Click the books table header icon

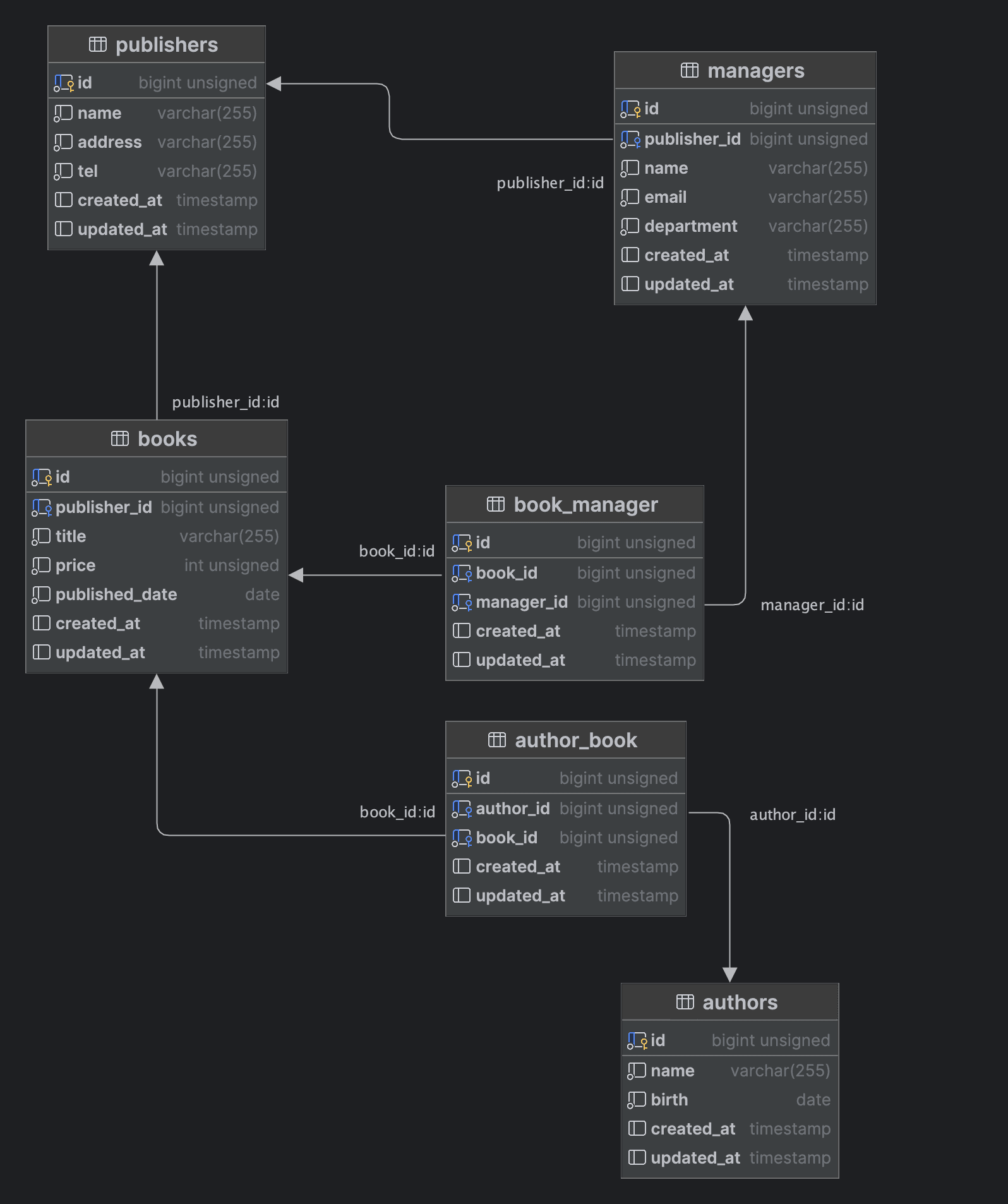click(x=119, y=438)
